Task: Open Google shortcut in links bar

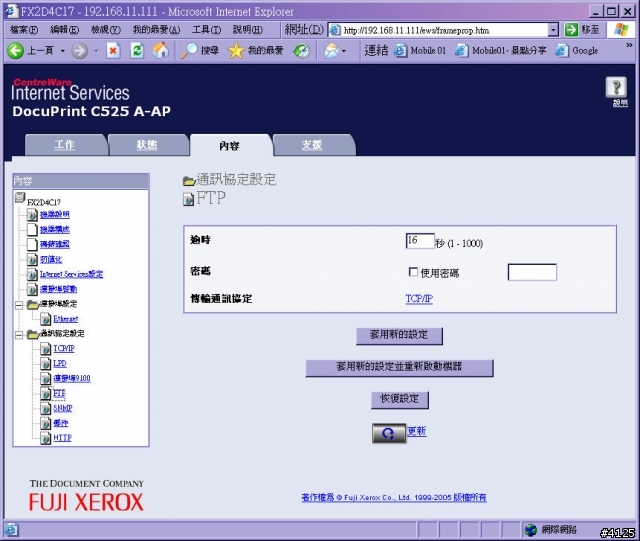Action: [x=577, y=51]
